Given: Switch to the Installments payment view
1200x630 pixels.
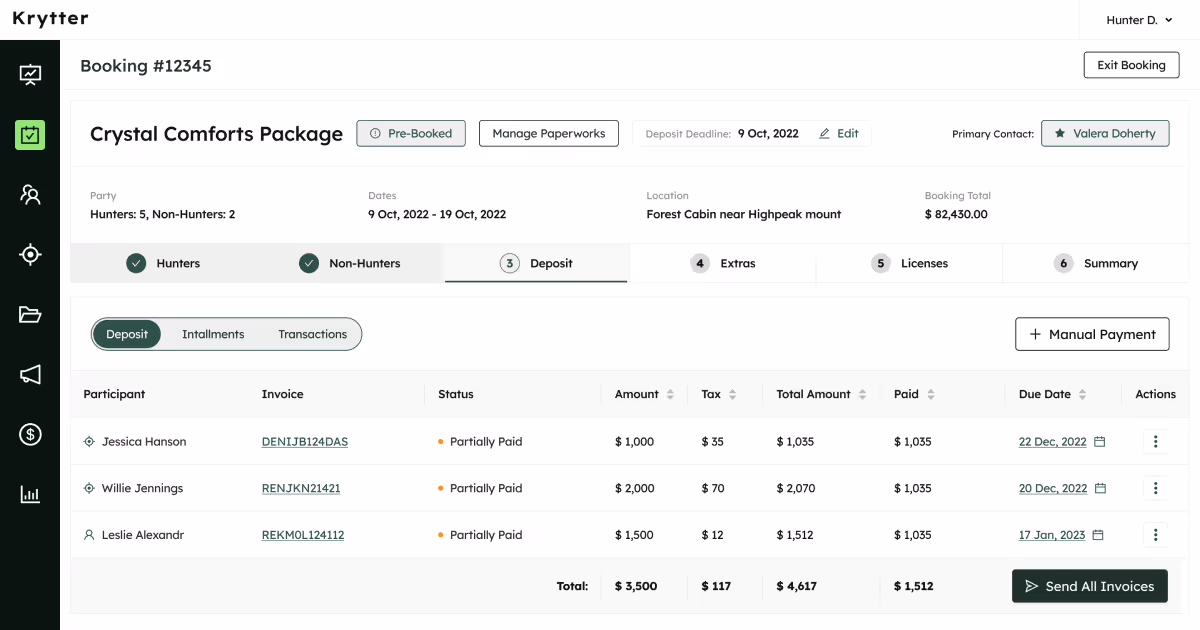Looking at the screenshot, I should pos(213,334).
